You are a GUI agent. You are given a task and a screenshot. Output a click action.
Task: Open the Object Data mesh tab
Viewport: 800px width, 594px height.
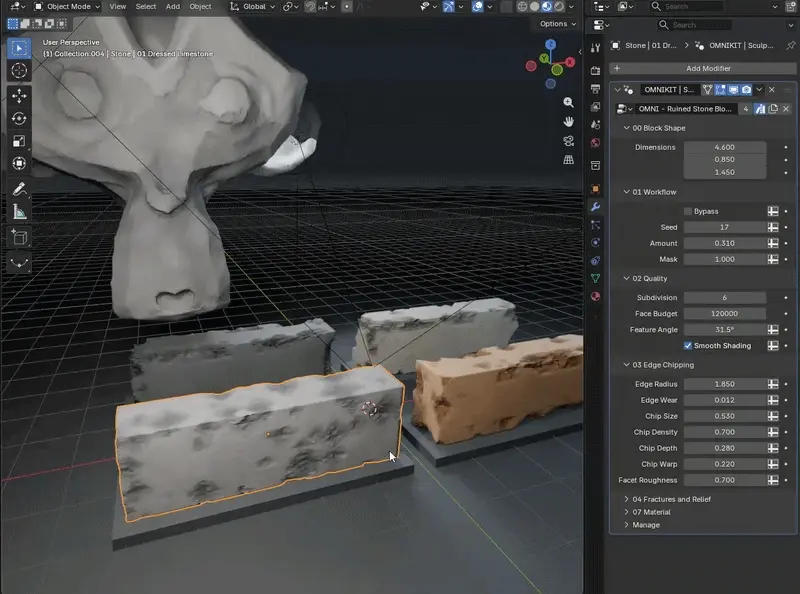595,279
